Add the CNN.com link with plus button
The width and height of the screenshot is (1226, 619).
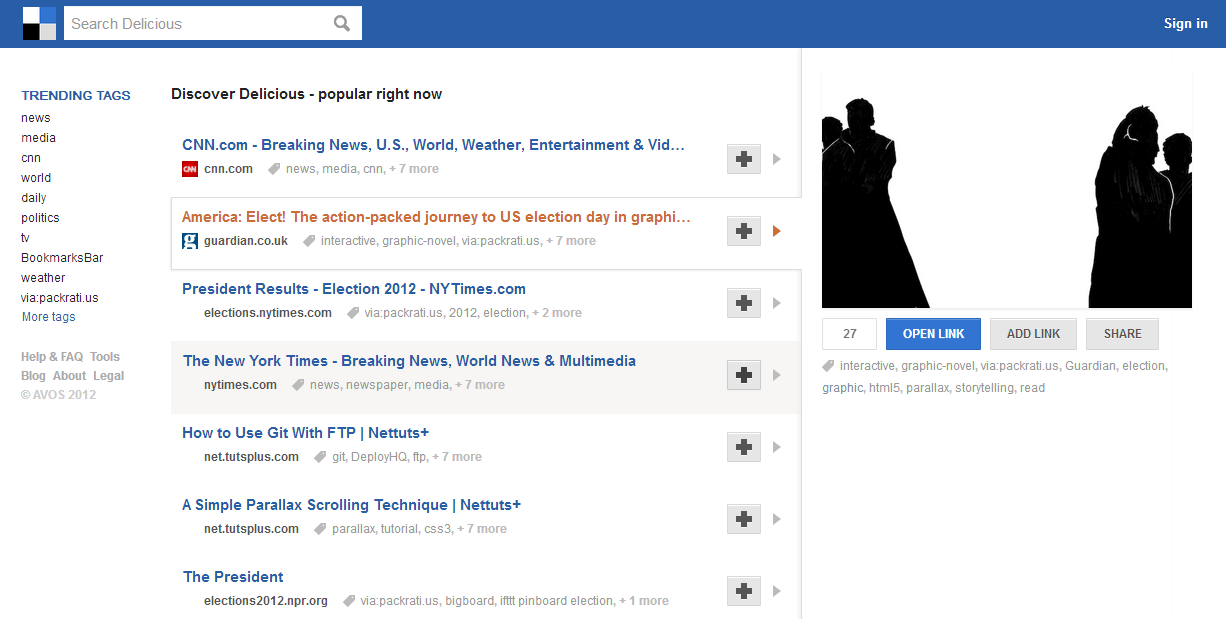743,159
